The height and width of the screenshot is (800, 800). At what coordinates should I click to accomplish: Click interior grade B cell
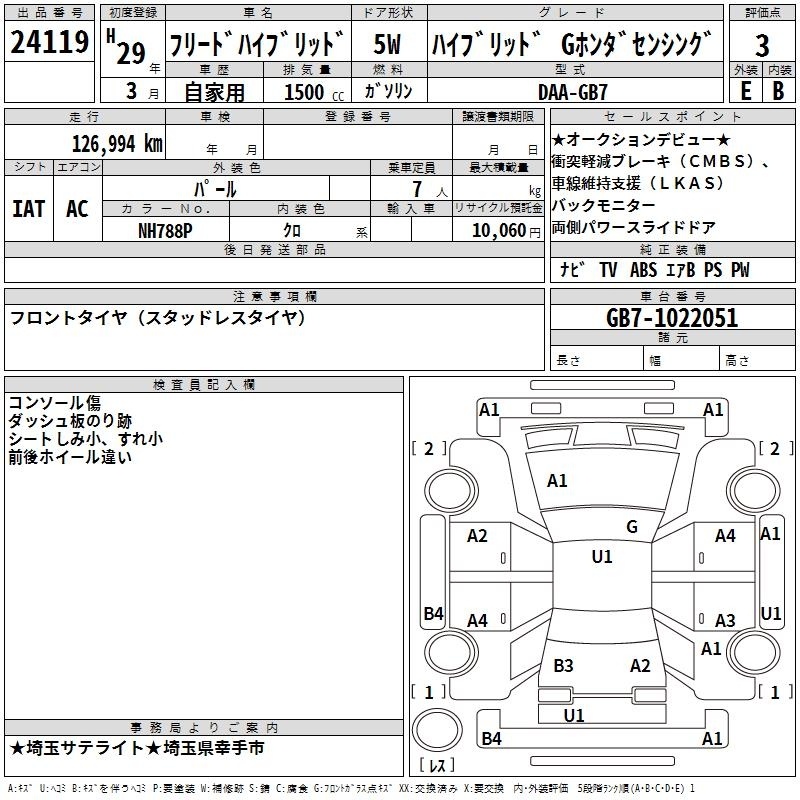(x=778, y=90)
